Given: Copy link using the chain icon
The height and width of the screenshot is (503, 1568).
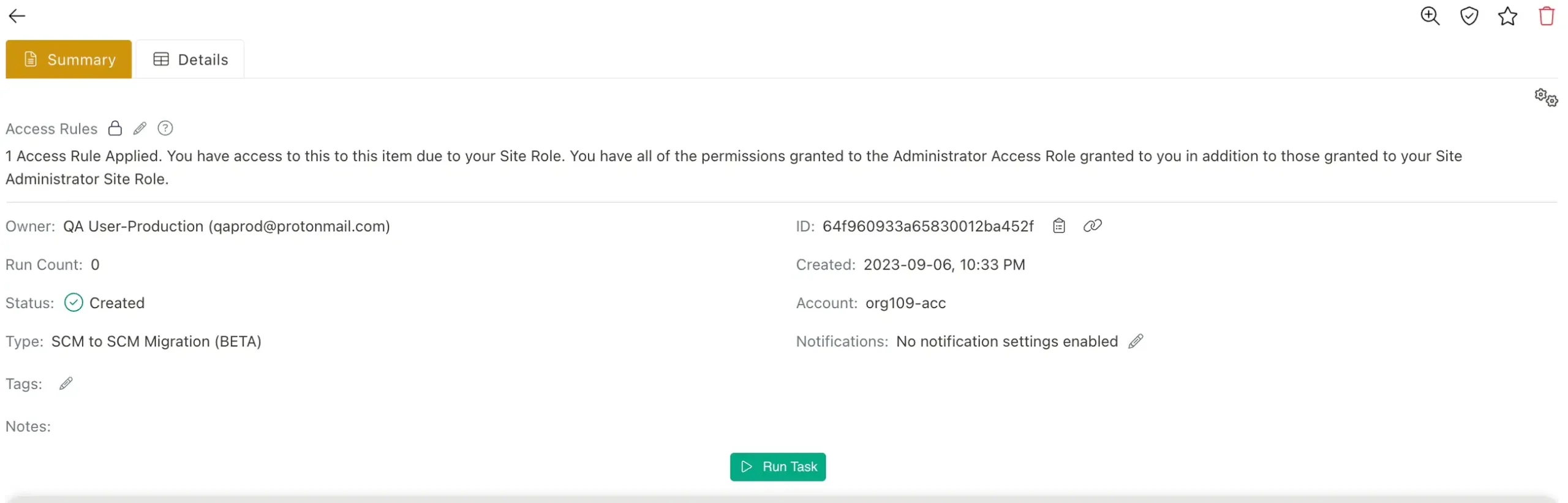Looking at the screenshot, I should point(1093,225).
